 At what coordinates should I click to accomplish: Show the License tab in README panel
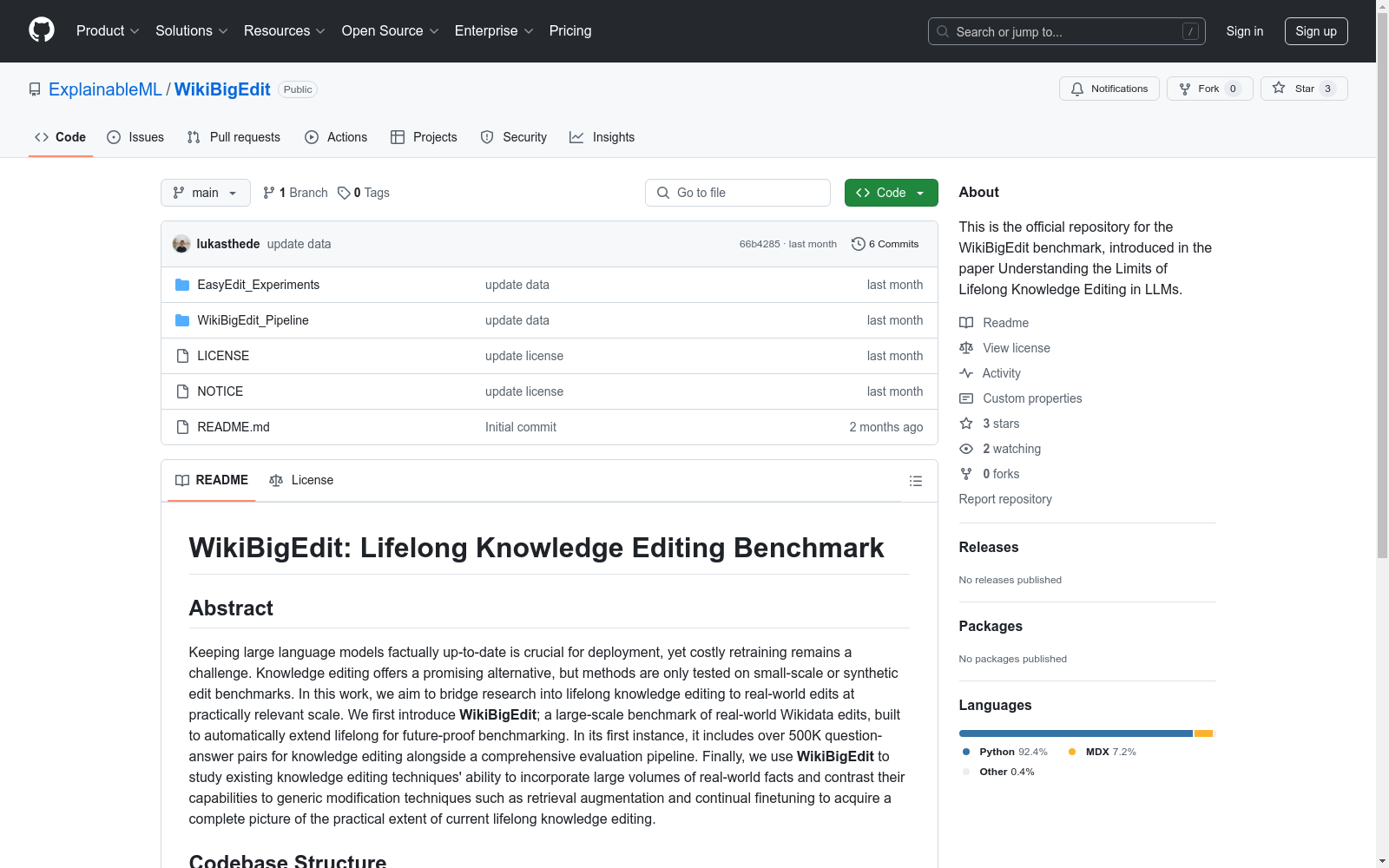point(301,480)
